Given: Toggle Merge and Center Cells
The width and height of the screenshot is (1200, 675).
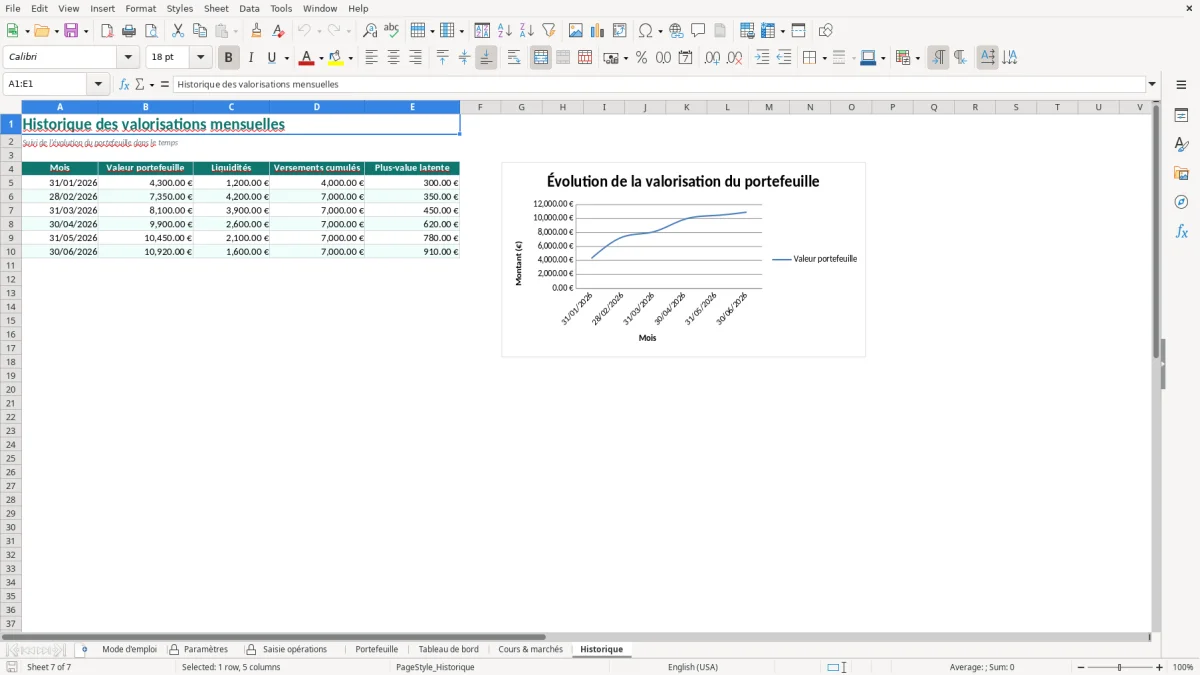Looking at the screenshot, I should tap(541, 58).
